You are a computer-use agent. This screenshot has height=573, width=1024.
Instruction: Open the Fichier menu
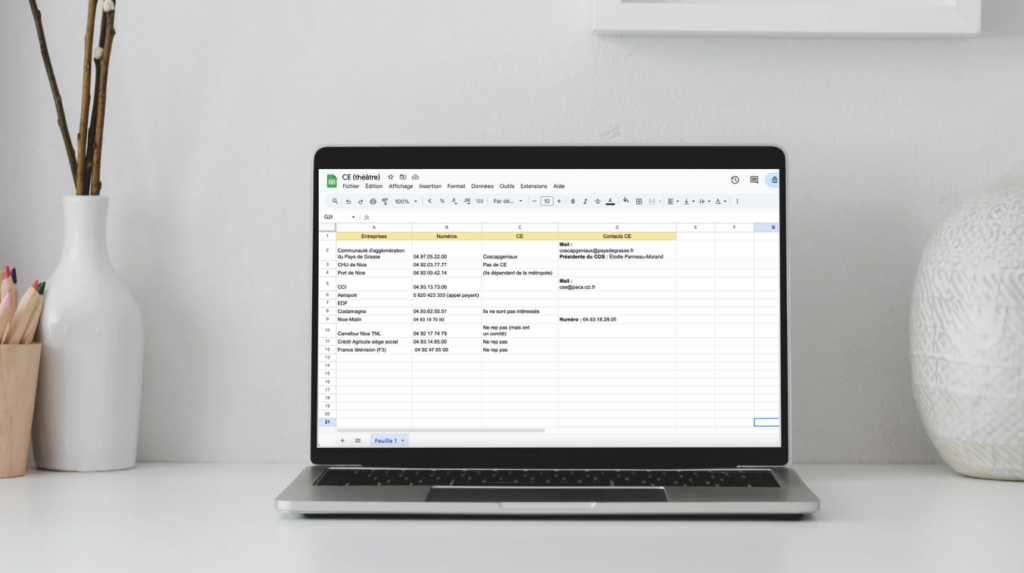point(351,186)
